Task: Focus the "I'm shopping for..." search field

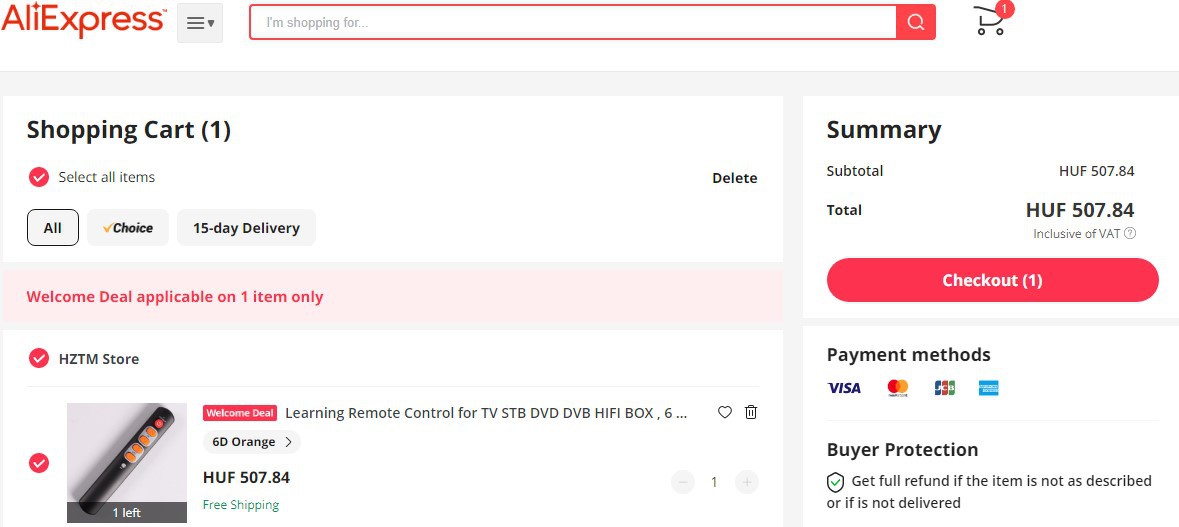Action: coord(572,22)
